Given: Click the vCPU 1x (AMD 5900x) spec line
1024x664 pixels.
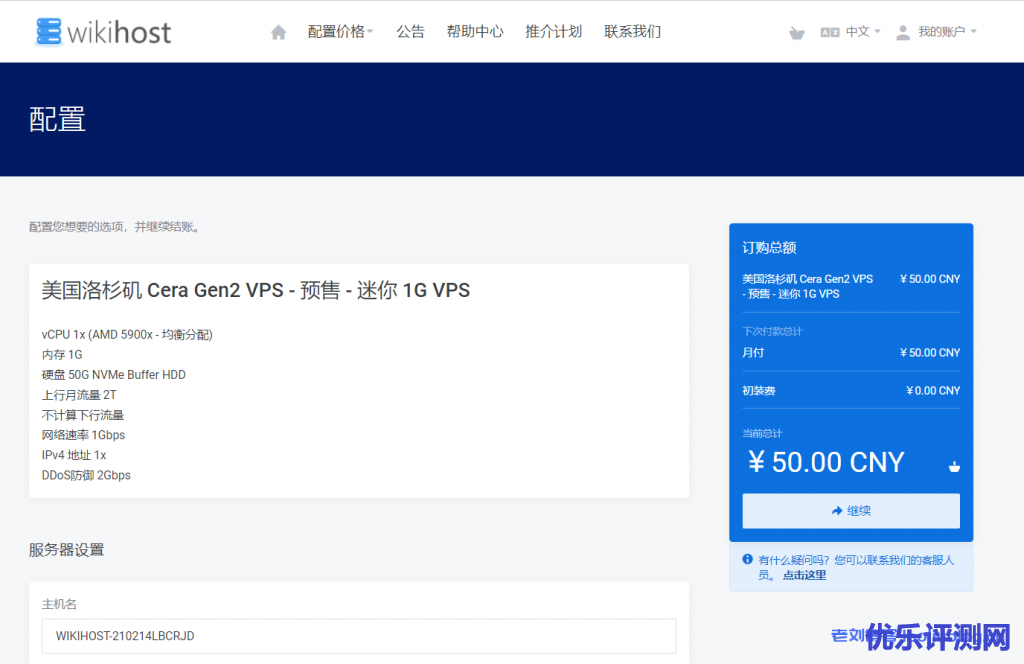Looking at the screenshot, I should pos(127,334).
